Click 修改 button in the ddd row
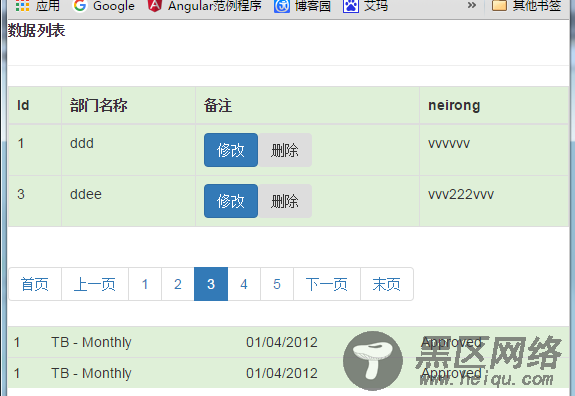This screenshot has width=575, height=396. pyautogui.click(x=231, y=150)
